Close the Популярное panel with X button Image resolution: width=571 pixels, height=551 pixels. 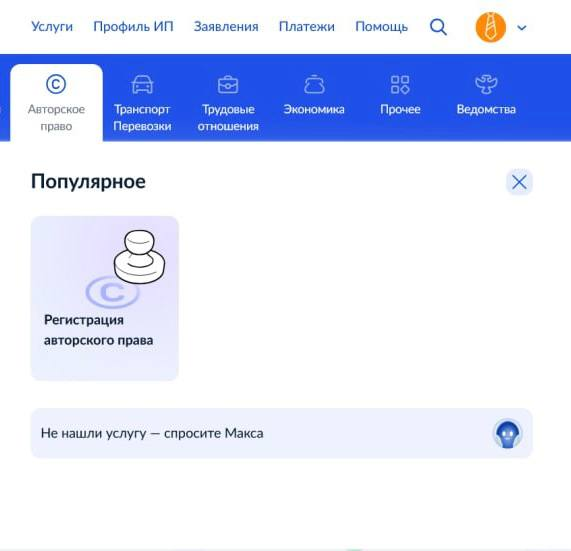(x=519, y=182)
